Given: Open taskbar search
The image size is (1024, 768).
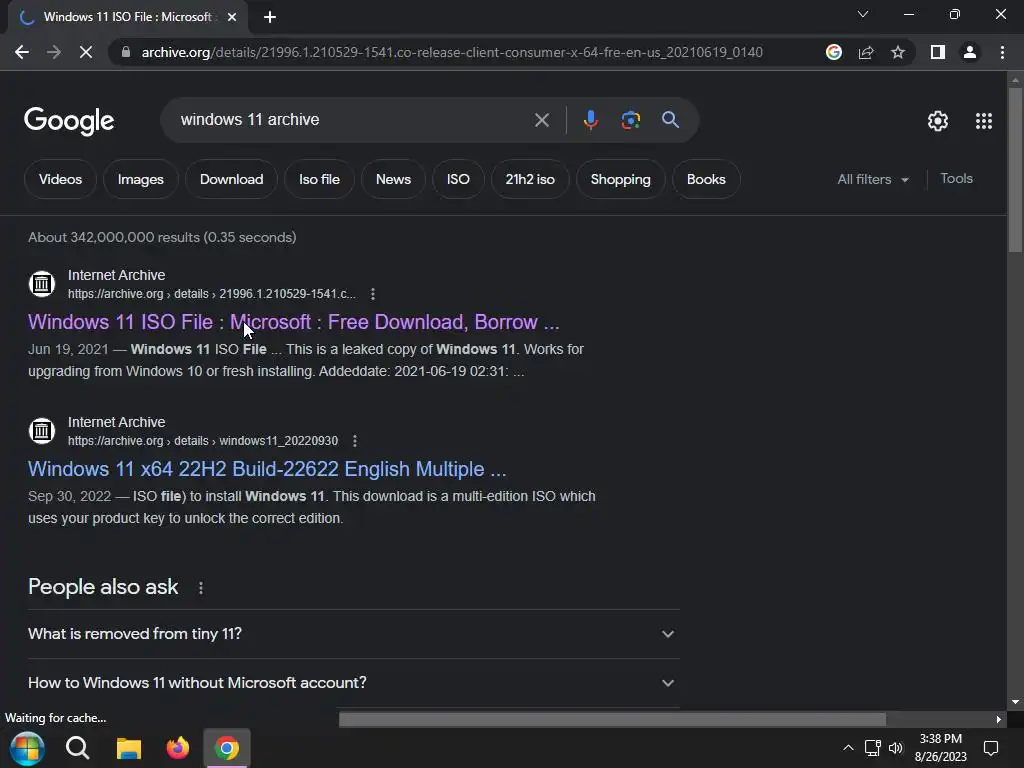Looking at the screenshot, I should (78, 748).
